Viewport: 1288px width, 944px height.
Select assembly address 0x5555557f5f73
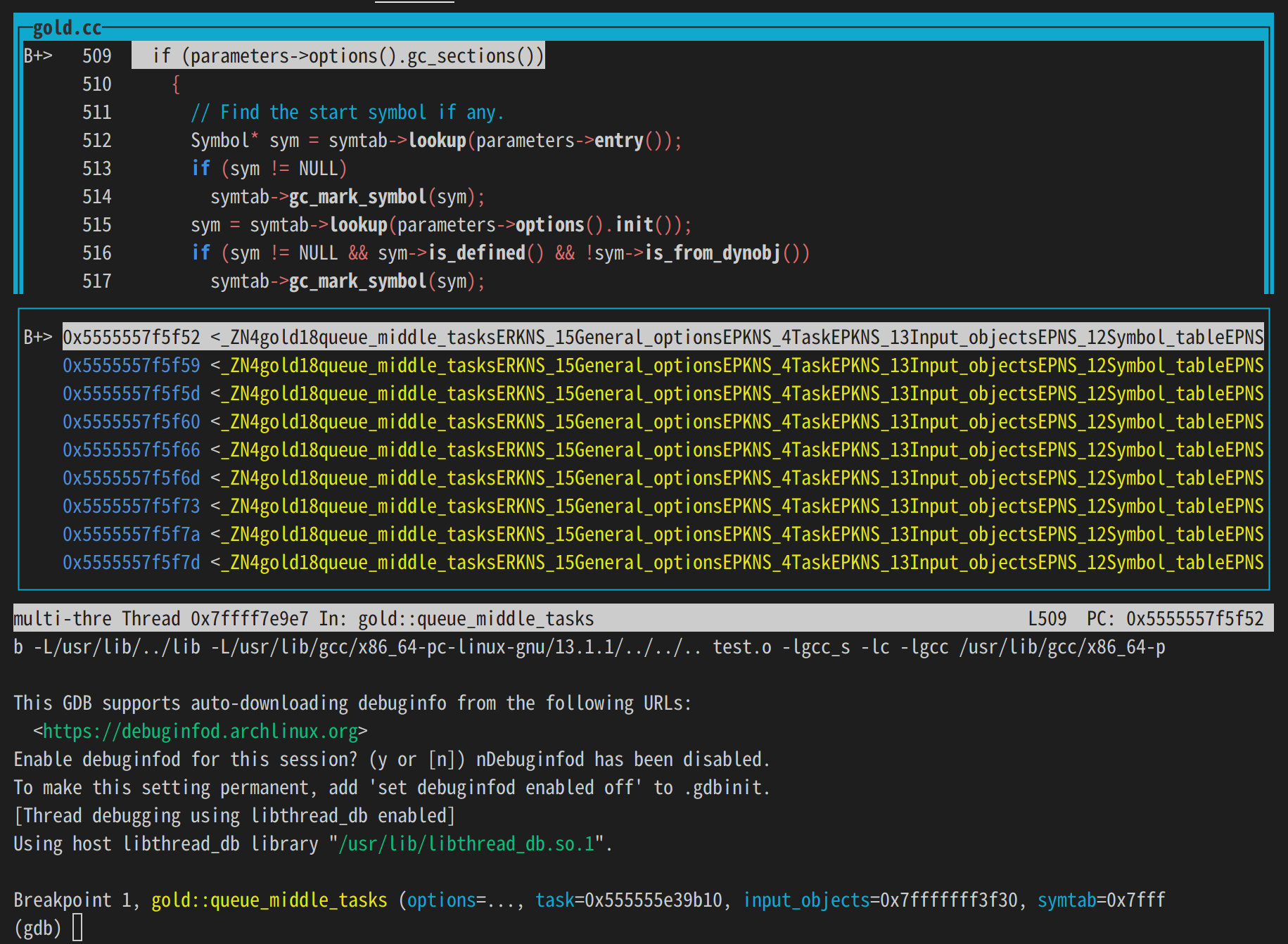132,506
